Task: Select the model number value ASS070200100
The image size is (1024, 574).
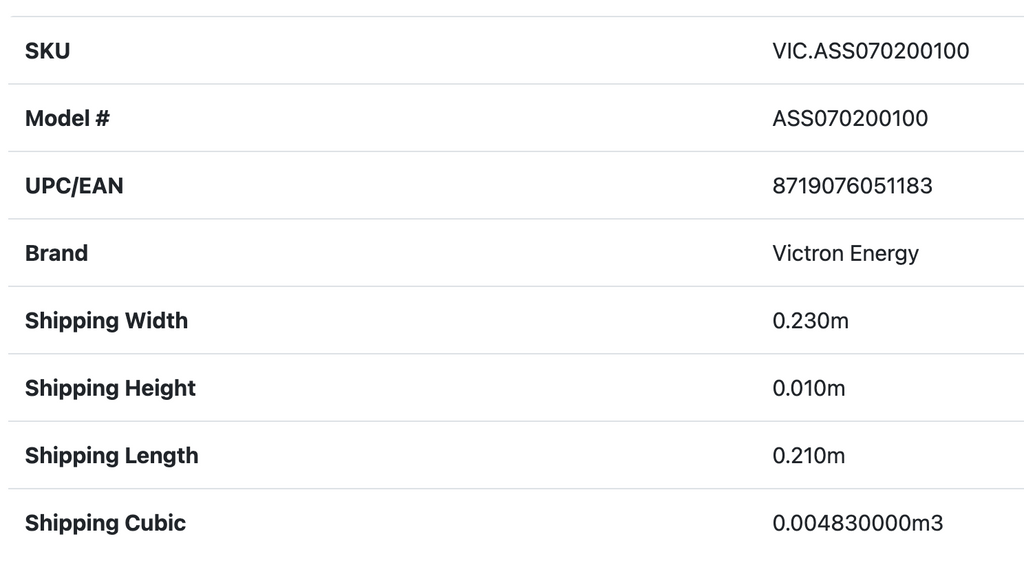Action: (x=850, y=118)
